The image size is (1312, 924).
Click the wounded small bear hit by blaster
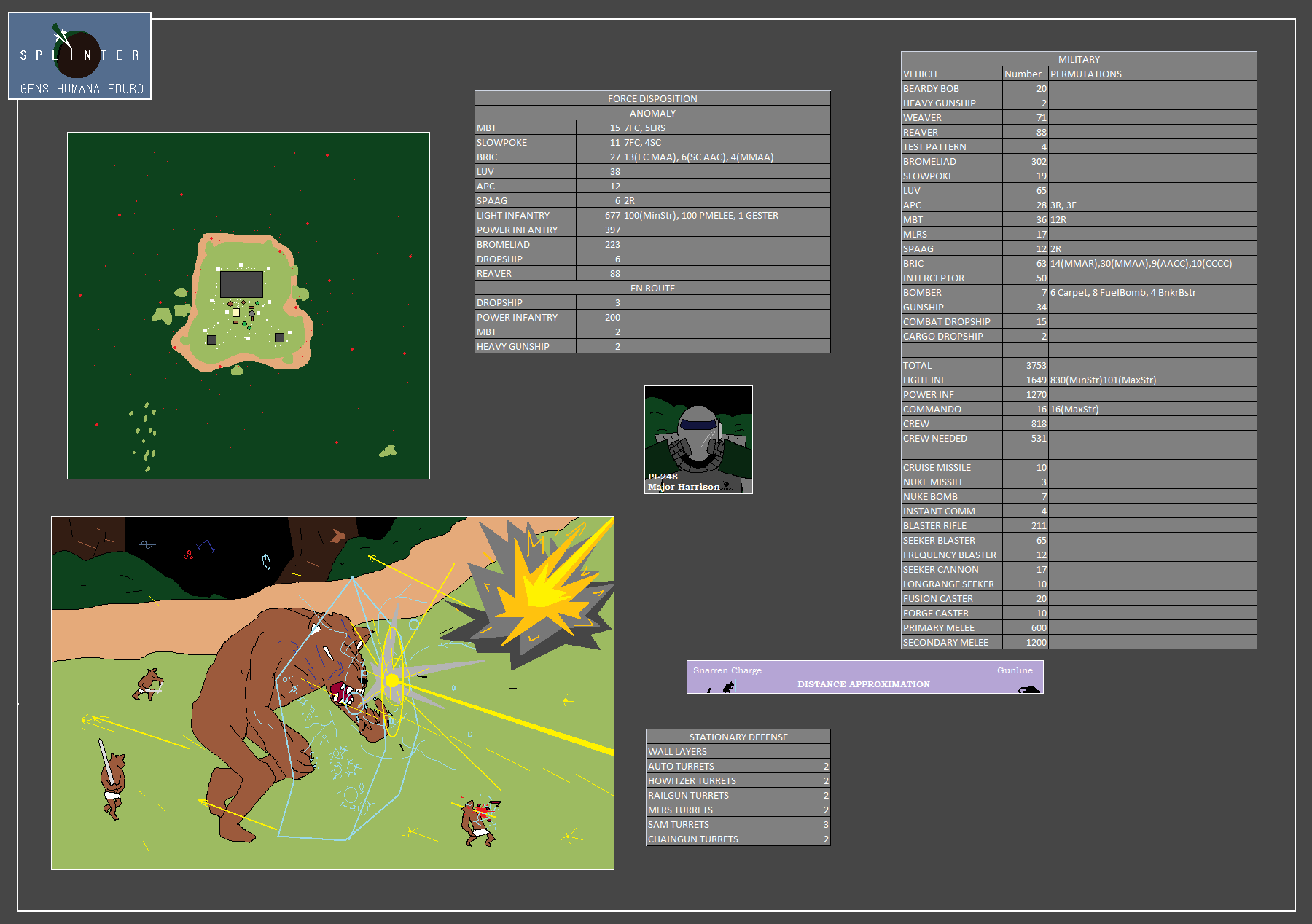(478, 822)
